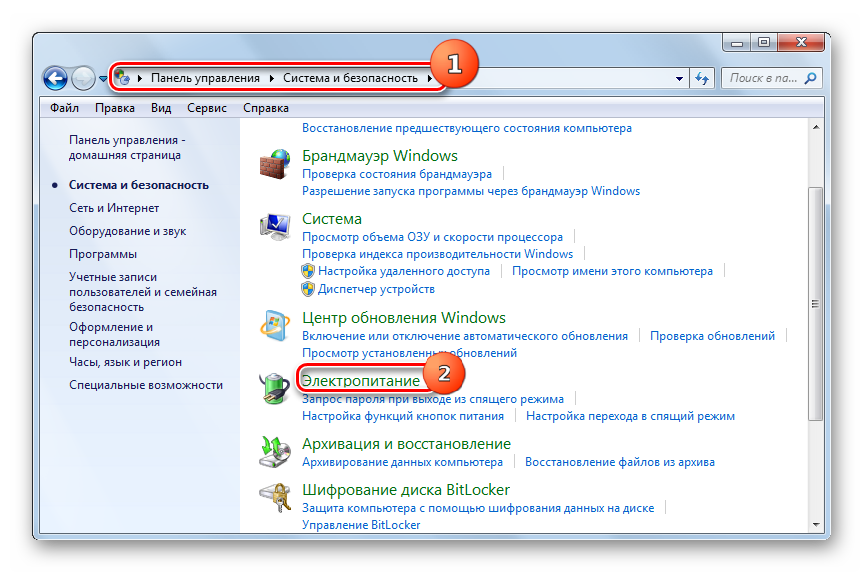Open Брандмауэр Windows heading

pos(380,156)
